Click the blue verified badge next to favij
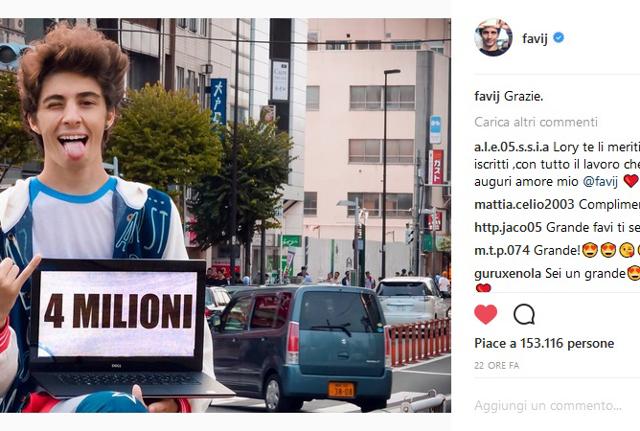 559,38
